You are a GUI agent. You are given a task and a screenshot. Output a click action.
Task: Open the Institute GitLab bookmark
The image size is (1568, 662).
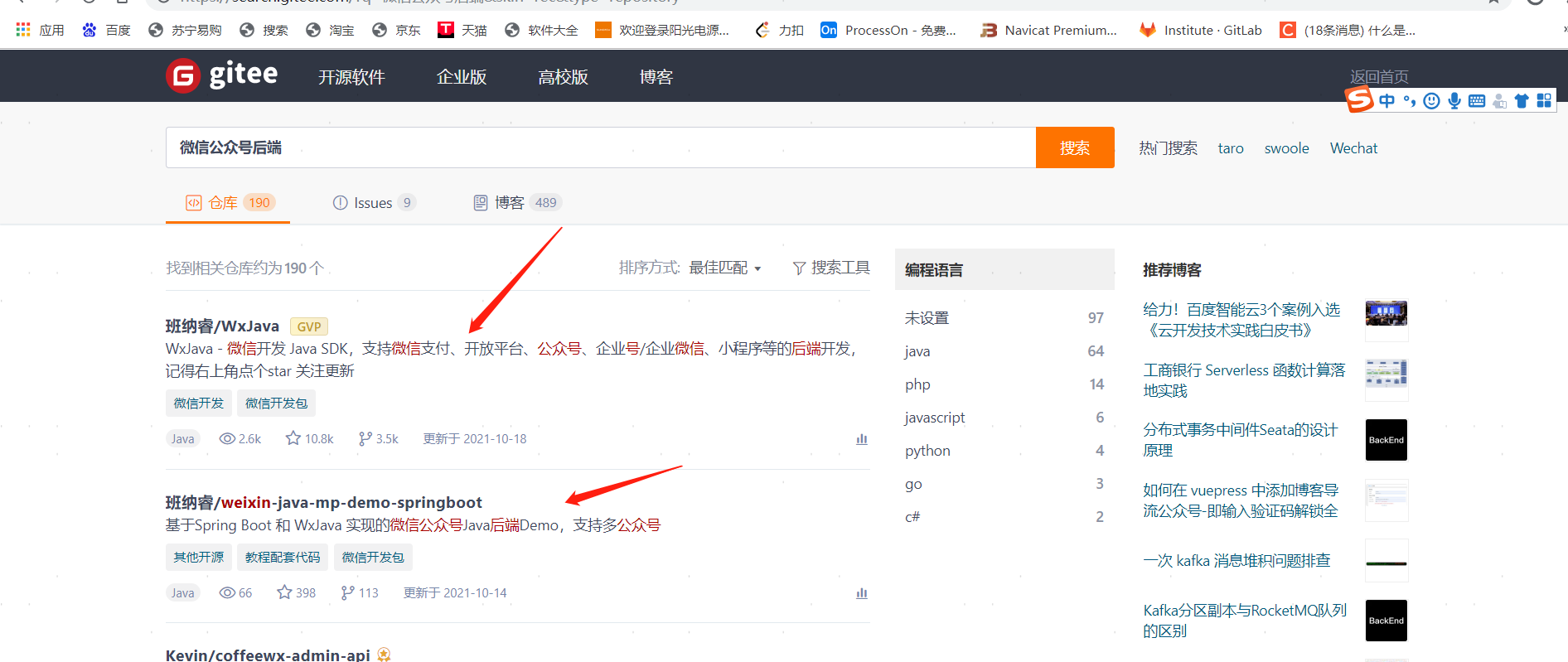[1200, 30]
